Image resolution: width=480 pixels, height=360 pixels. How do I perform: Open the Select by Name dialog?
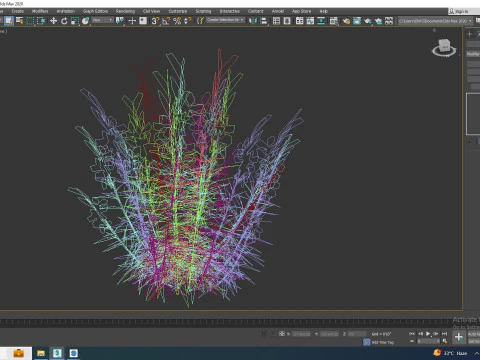20,21
